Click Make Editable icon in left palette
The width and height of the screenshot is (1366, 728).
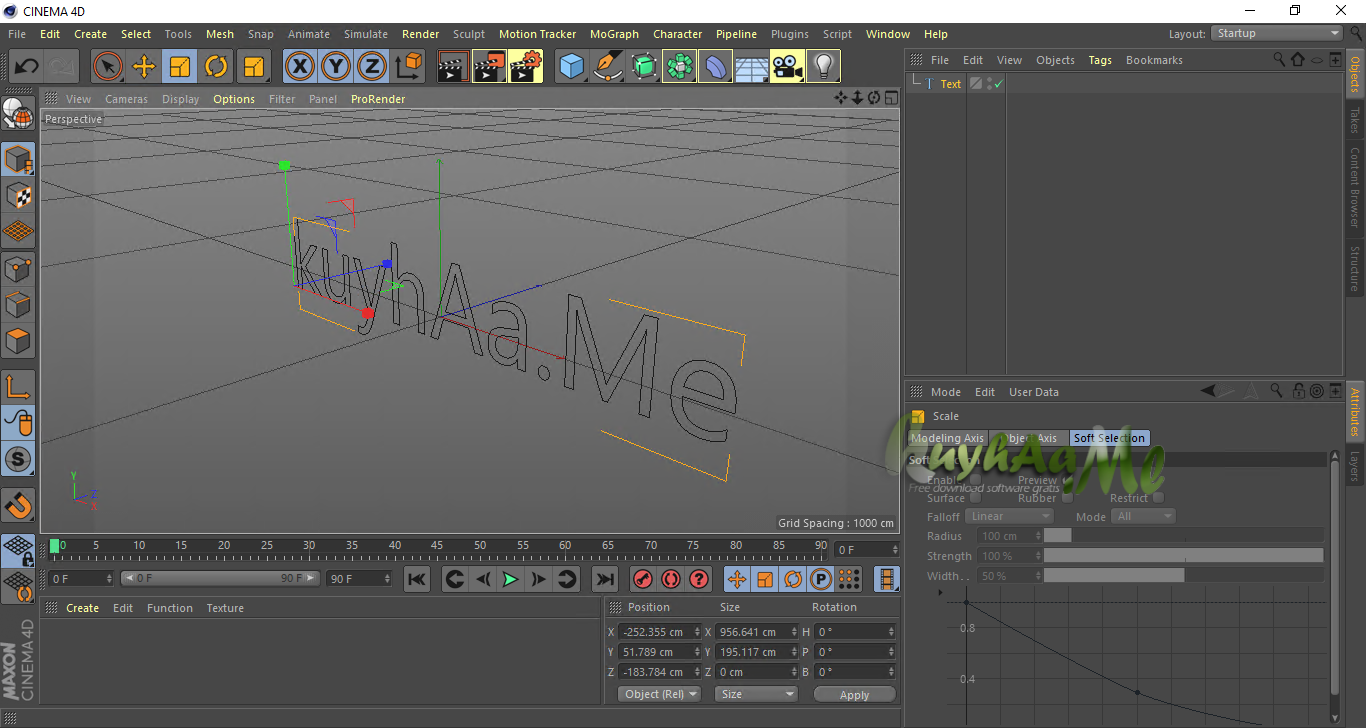(x=18, y=115)
